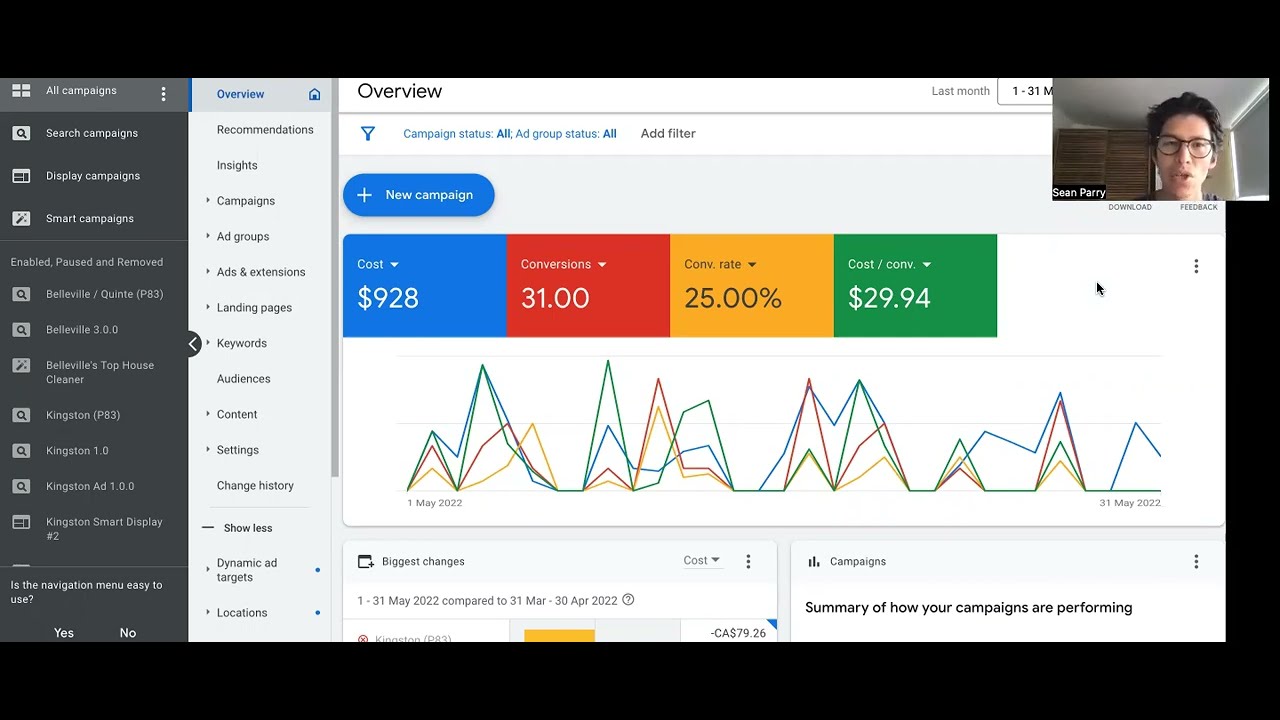Click the Overview home icon
This screenshot has width=1280, height=720.
click(314, 94)
